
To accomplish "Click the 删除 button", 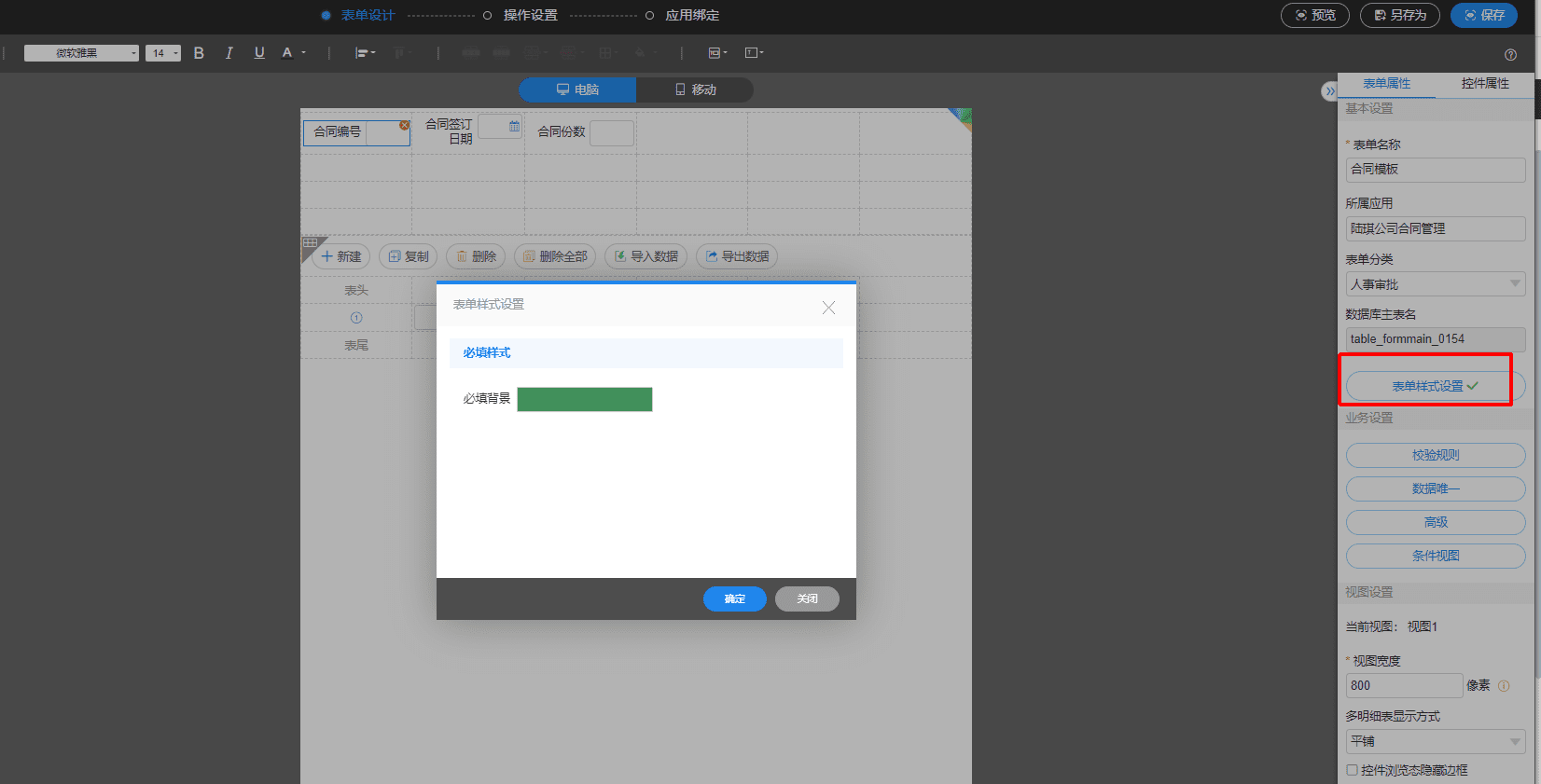I will click(x=476, y=256).
